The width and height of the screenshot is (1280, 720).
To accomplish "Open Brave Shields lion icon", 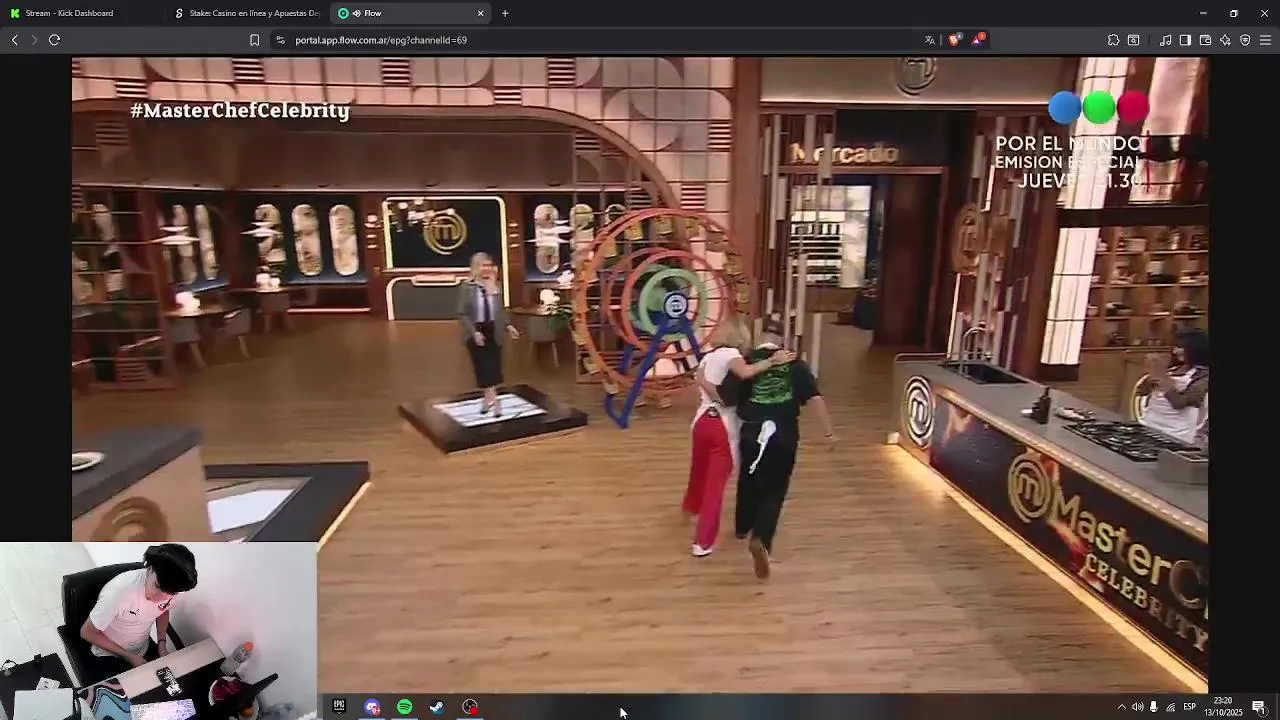I will point(954,40).
